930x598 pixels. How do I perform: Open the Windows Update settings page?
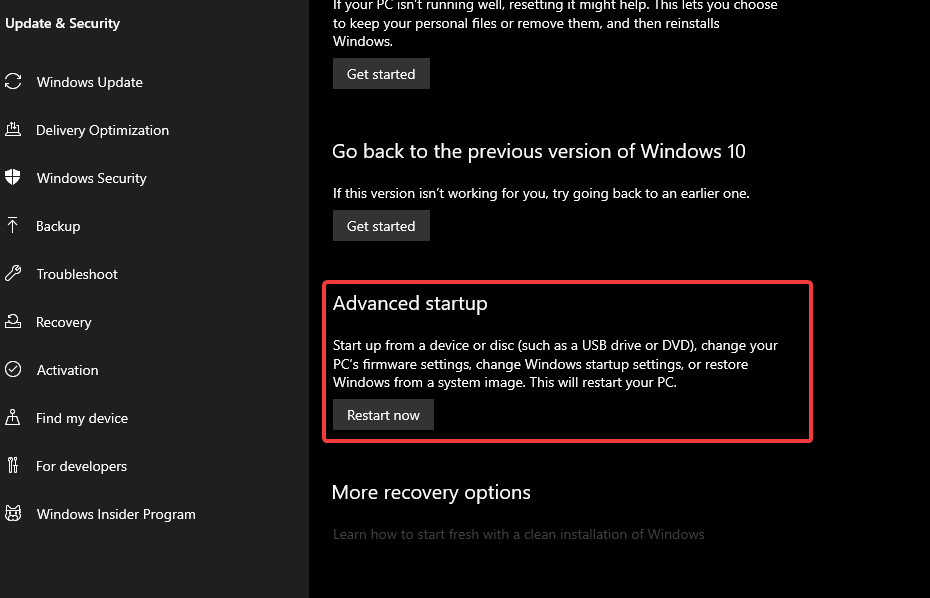(89, 82)
